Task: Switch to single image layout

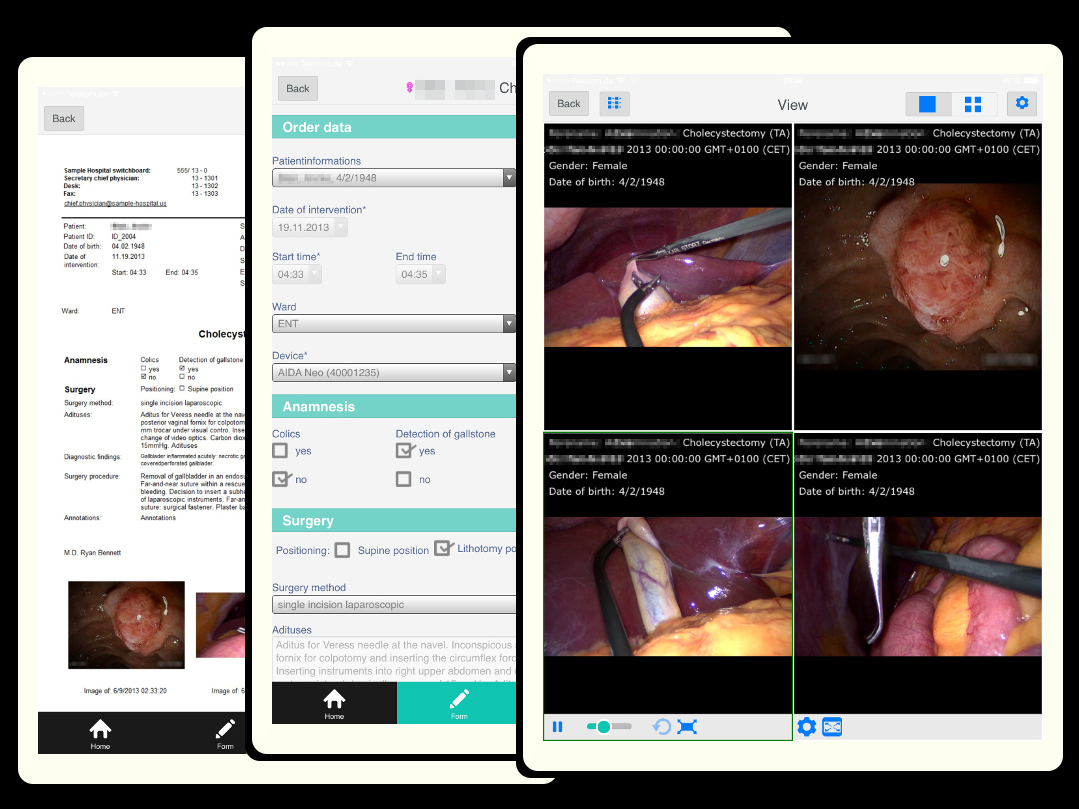Action: [927, 104]
